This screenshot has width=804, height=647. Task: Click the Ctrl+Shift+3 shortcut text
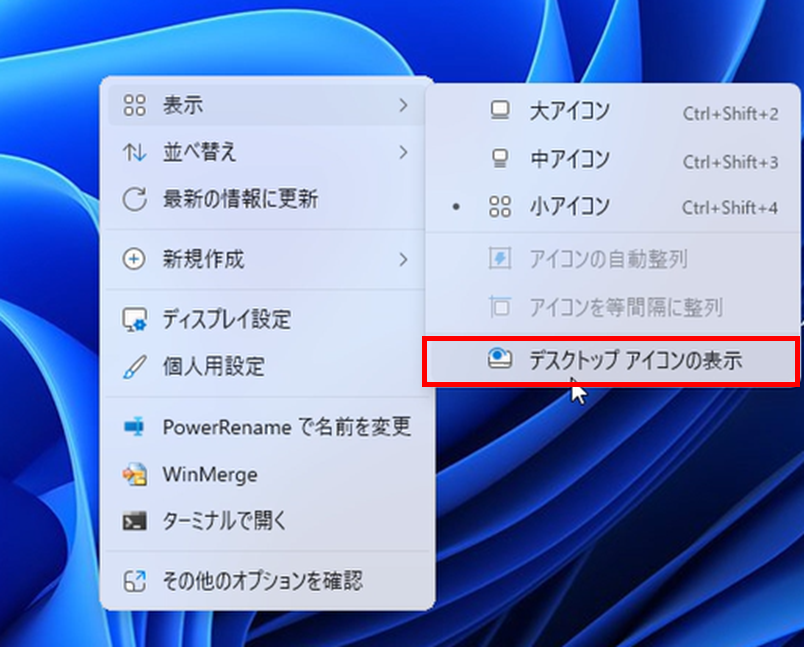click(x=731, y=162)
